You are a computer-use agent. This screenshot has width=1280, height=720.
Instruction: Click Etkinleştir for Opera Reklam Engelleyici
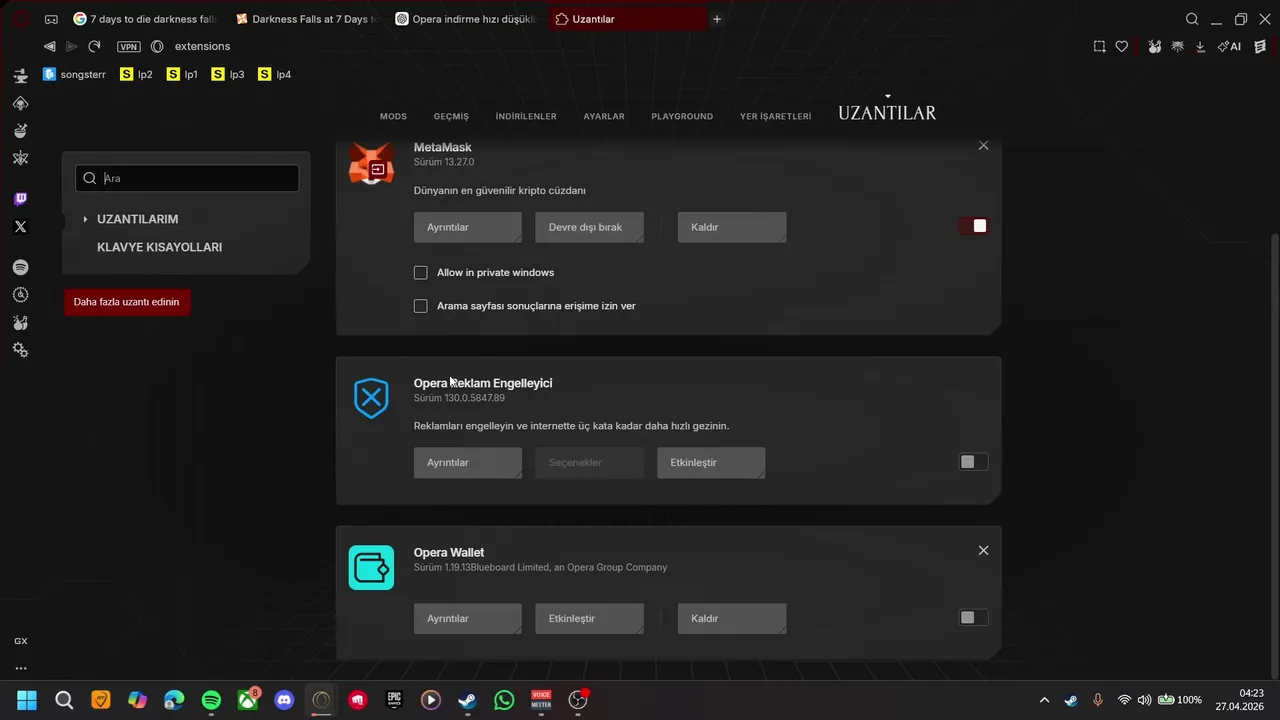tap(711, 462)
